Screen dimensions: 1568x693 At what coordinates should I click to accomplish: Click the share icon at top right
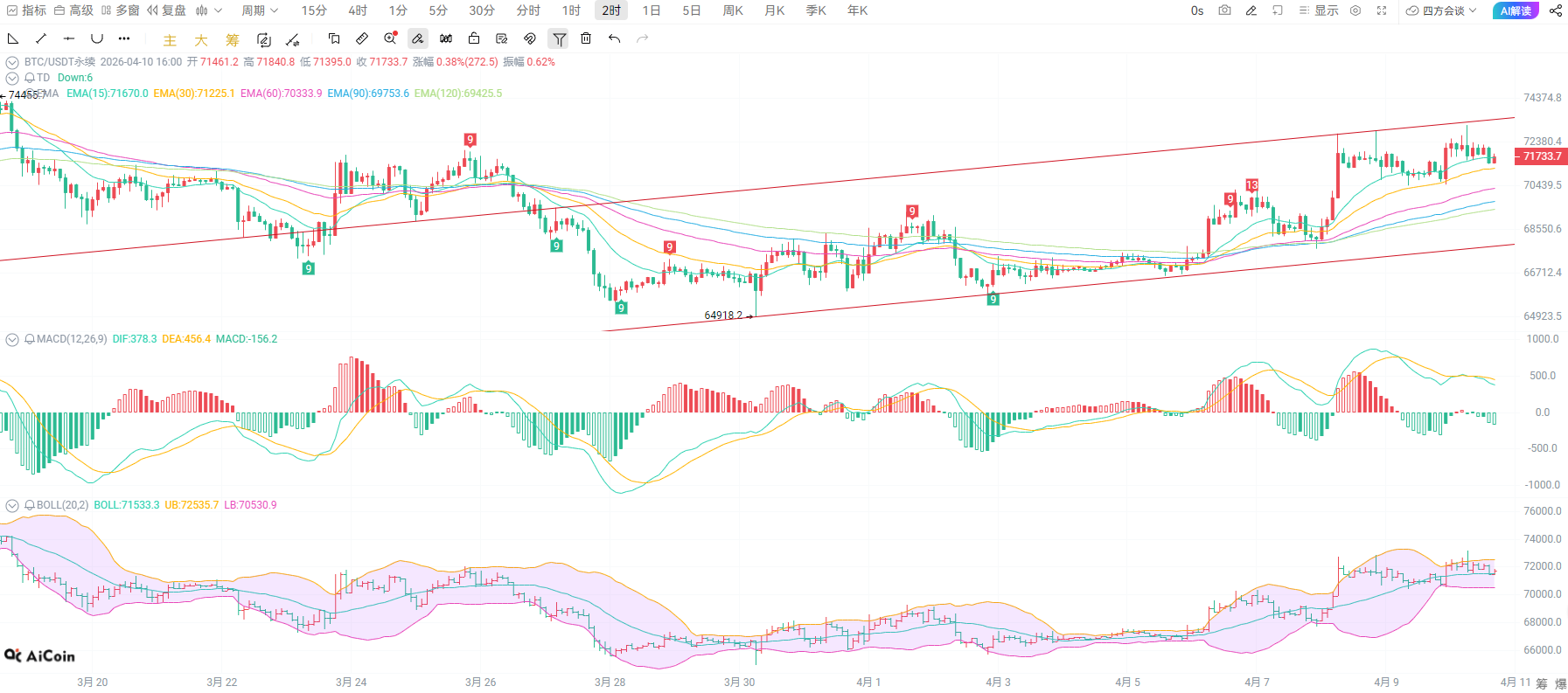click(1555, 10)
